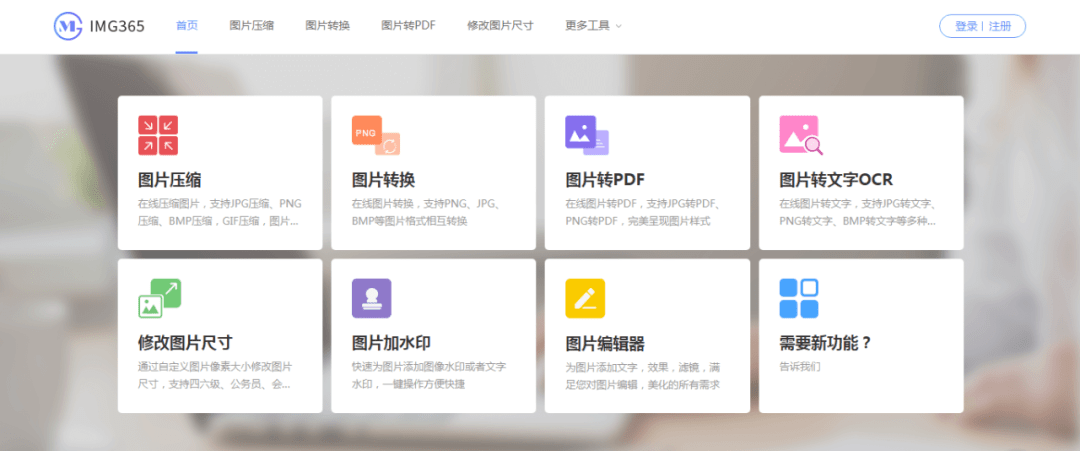Click the green resize image icon

click(159, 298)
